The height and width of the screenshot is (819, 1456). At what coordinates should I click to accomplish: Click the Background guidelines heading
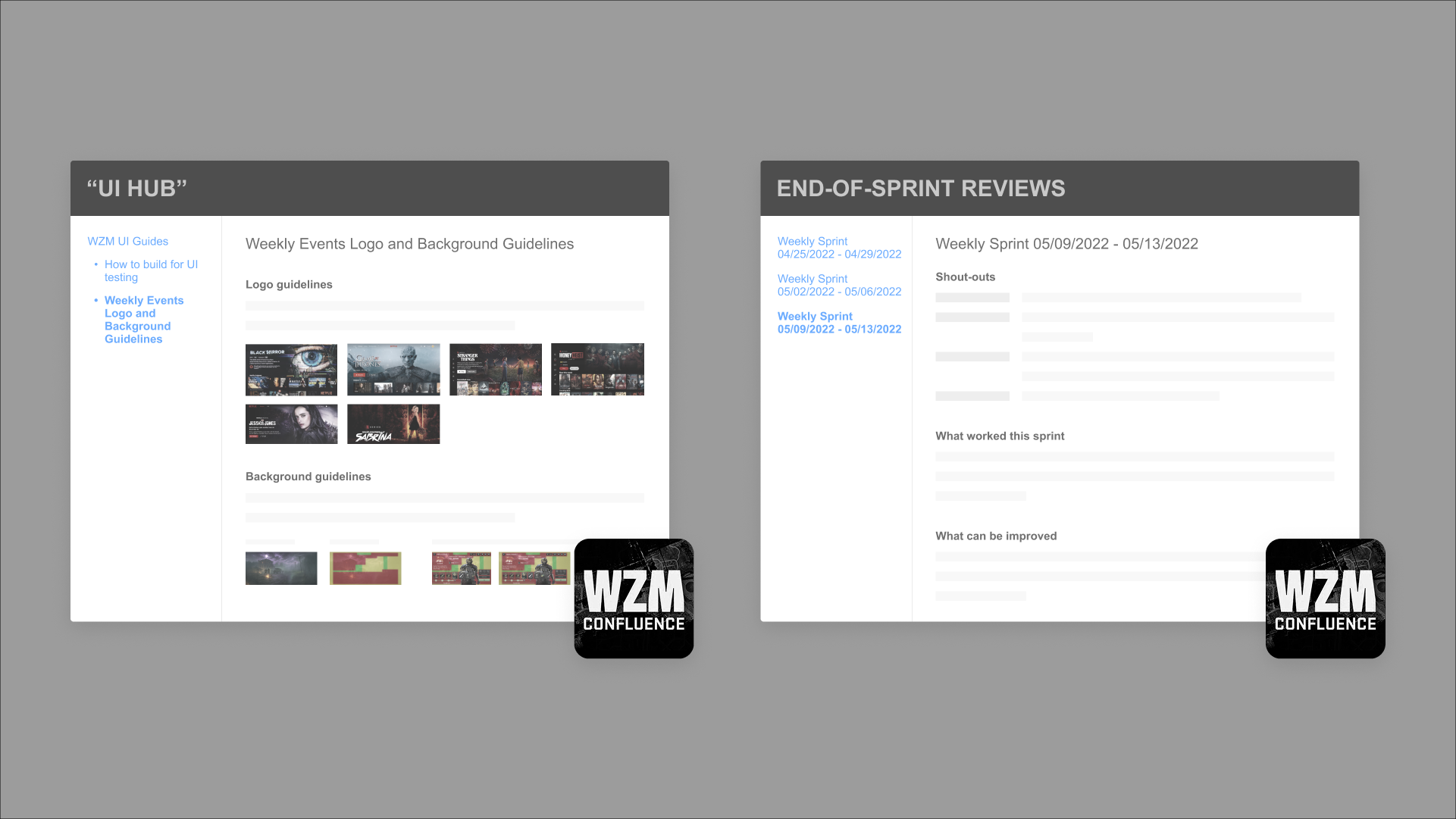308,477
